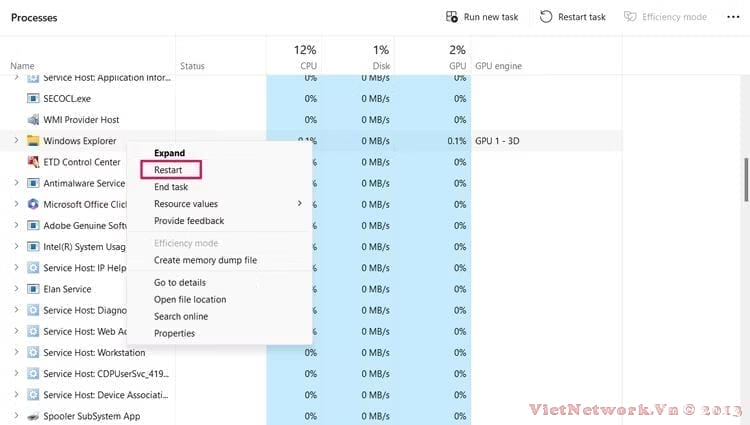This screenshot has height=425, width=750.
Task: Select Restart in the context menu
Action: click(168, 170)
